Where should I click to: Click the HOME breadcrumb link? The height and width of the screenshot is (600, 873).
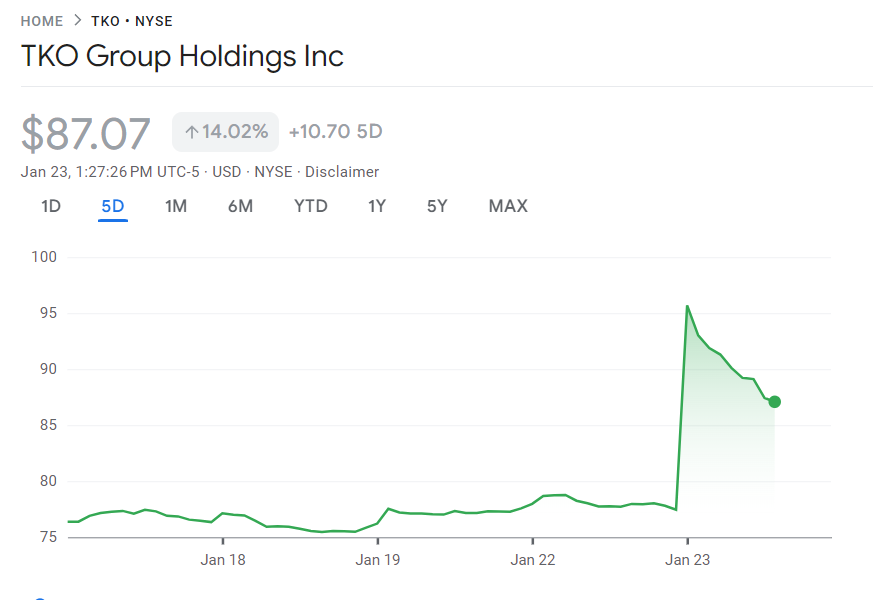coord(41,21)
